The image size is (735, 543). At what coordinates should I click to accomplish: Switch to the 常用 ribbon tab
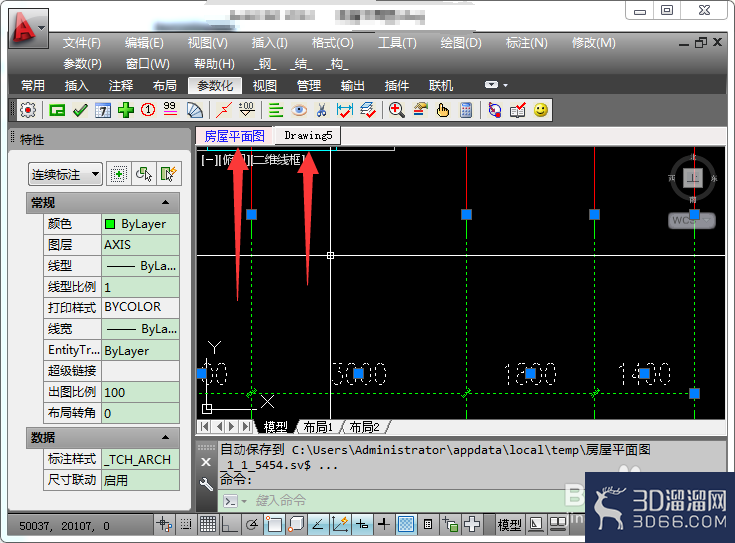33,85
